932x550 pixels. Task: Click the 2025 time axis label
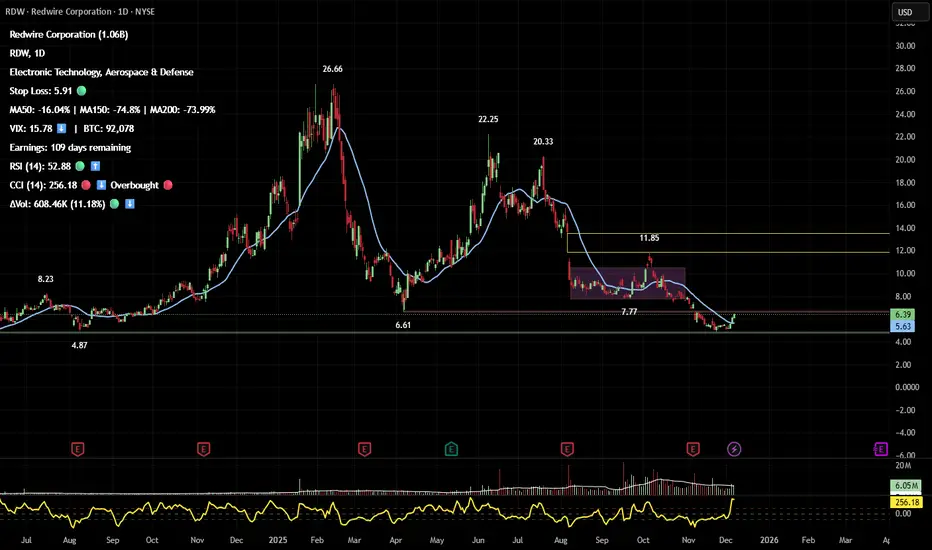tap(278, 540)
